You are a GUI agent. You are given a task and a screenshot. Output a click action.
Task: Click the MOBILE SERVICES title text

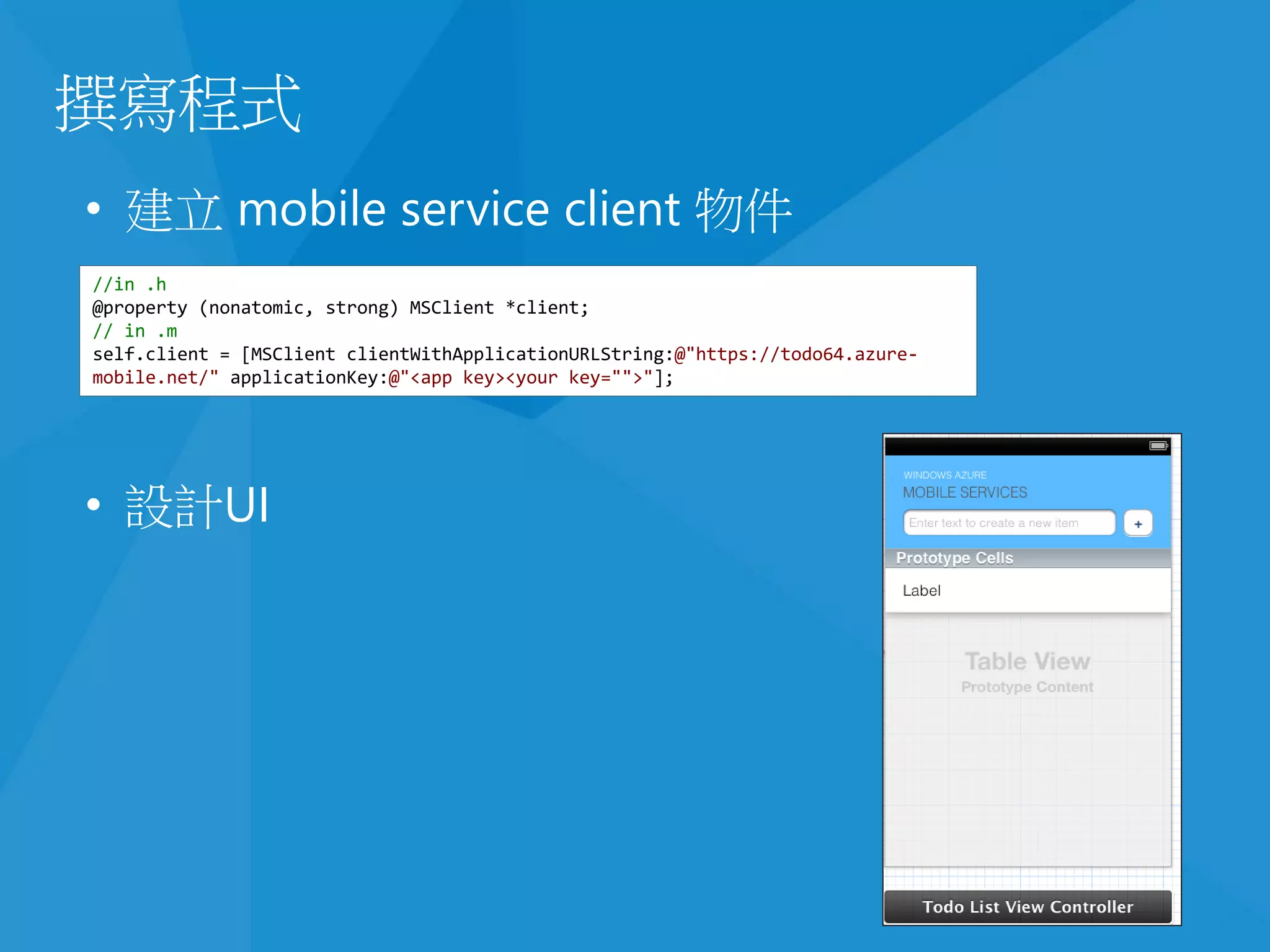(x=965, y=493)
